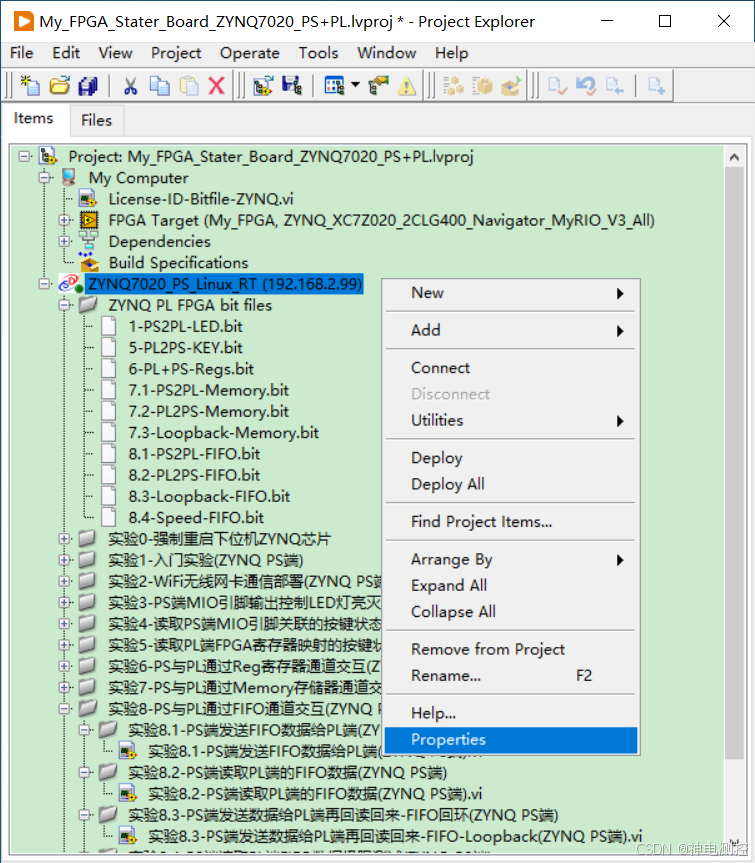Select the 7.3-Loopback-Memory.bit file
Viewport: 755px width, 863px height.
click(223, 433)
